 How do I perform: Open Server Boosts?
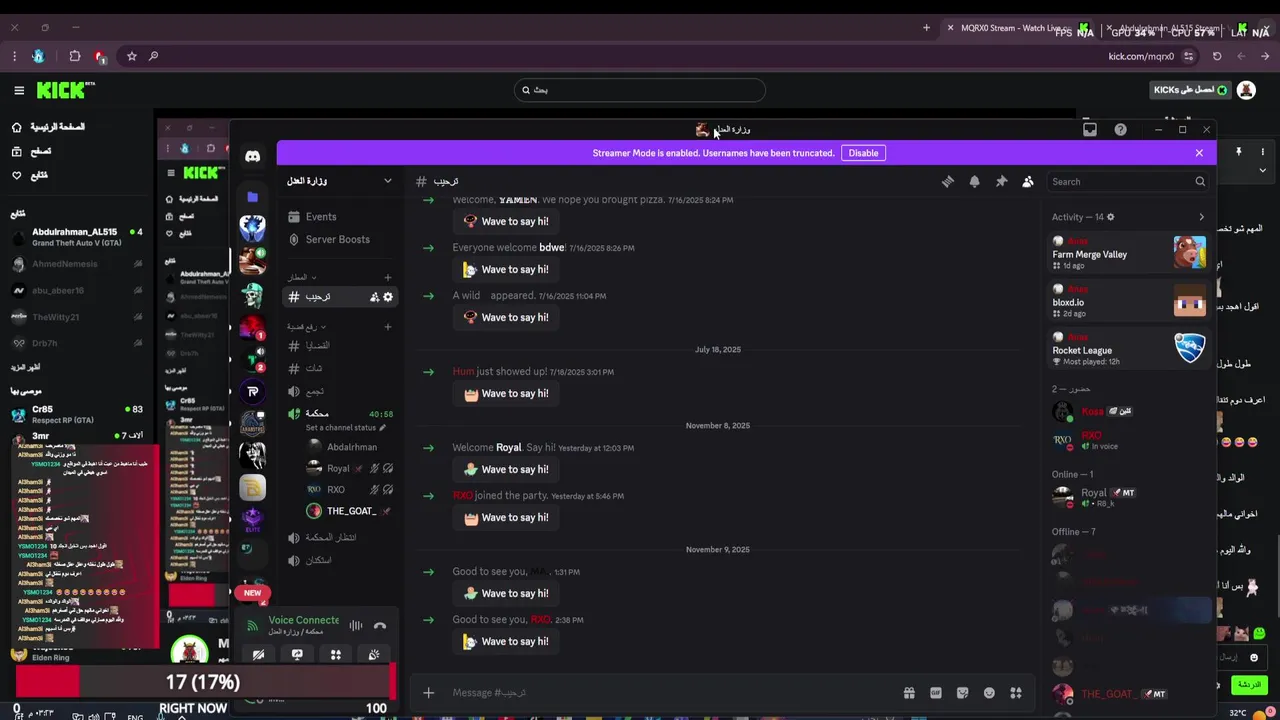pyautogui.click(x=339, y=240)
